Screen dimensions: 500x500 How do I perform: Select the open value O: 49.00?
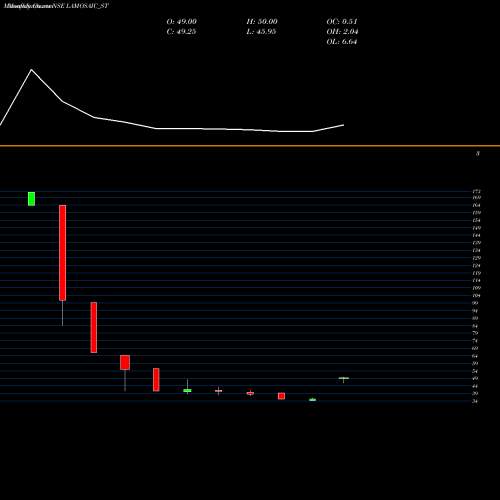182,22
